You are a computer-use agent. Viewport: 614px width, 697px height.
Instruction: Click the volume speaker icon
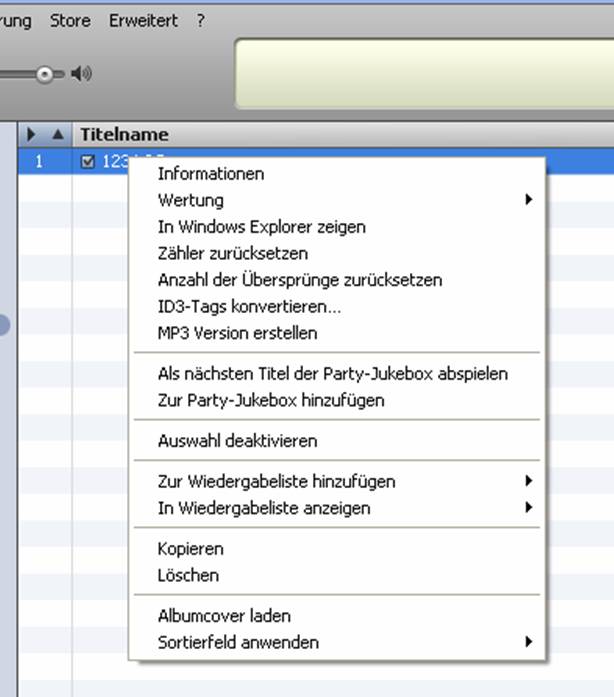82,73
